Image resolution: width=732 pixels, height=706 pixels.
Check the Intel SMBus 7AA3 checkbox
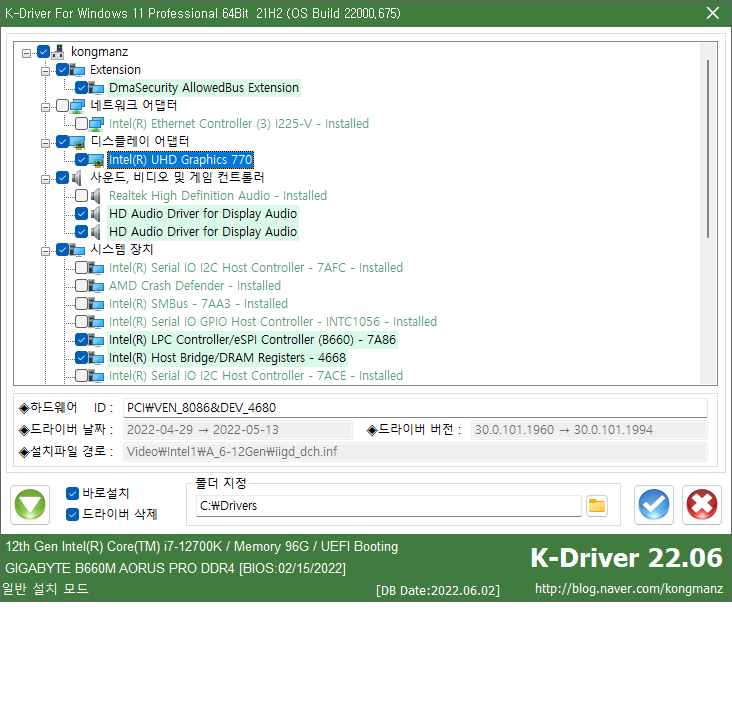coord(82,304)
